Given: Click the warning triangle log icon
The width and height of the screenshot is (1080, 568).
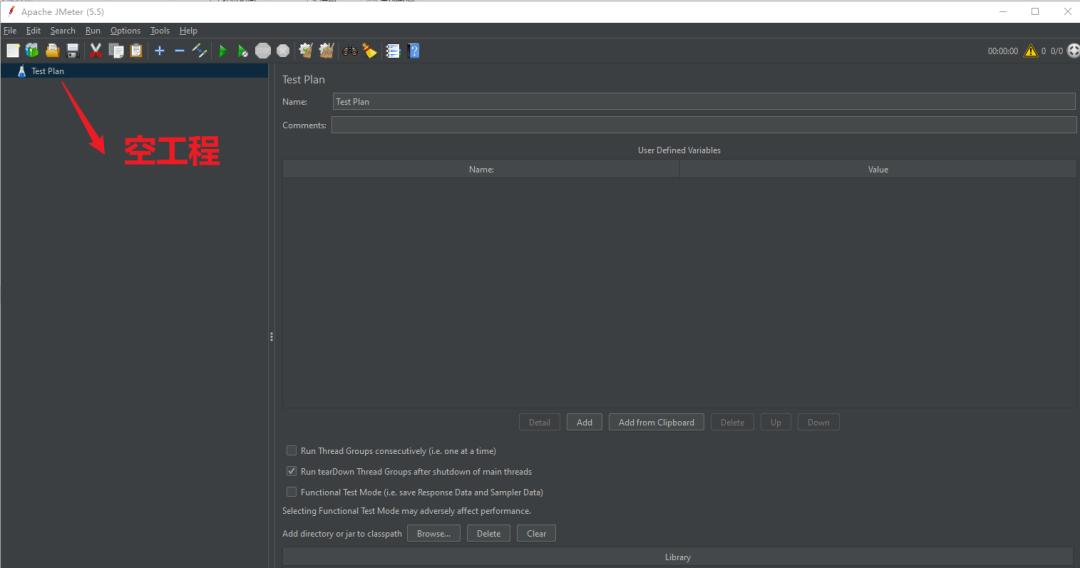Looking at the screenshot, I should [x=1030, y=51].
